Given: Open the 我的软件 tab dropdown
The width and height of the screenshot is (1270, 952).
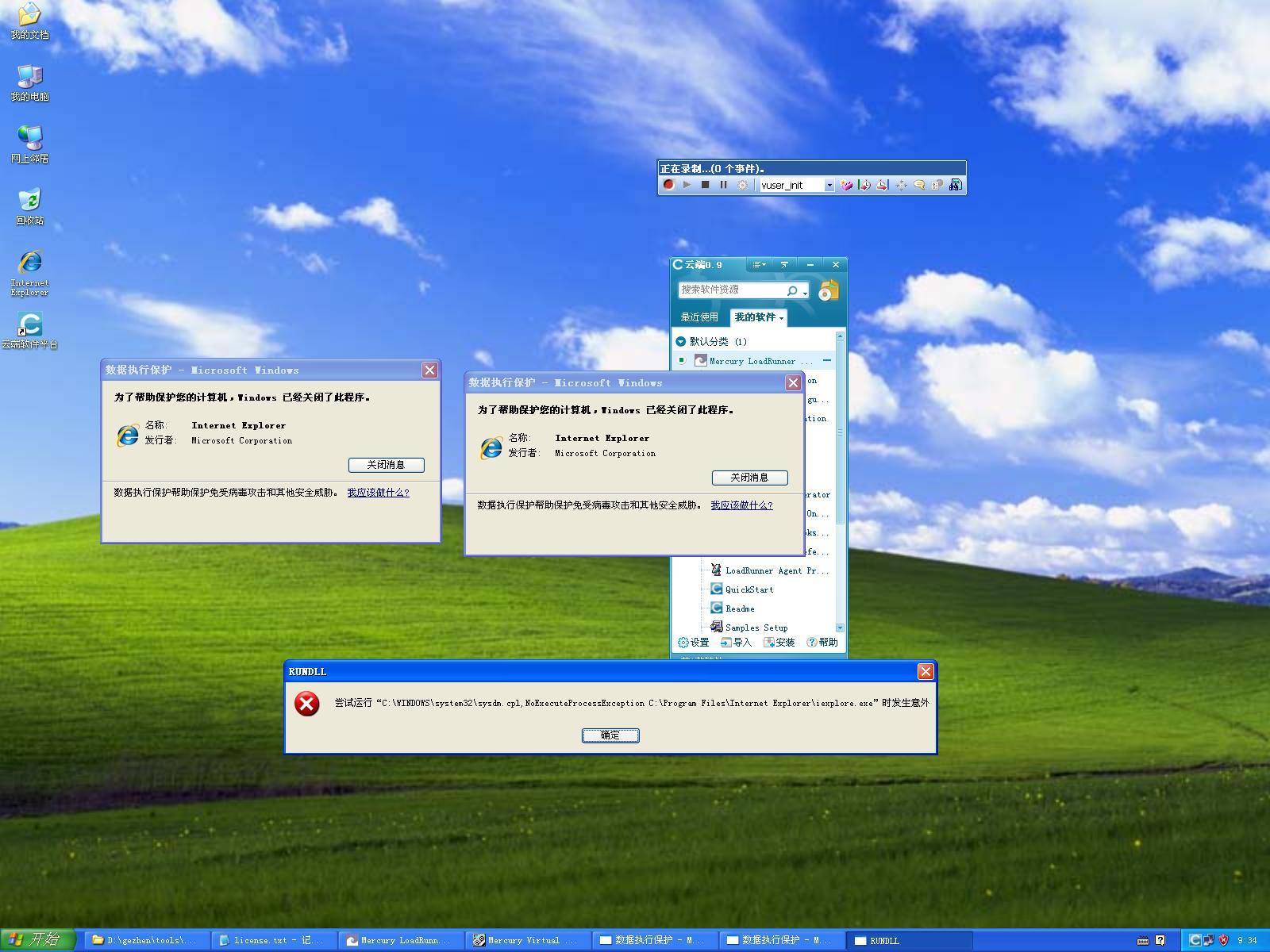Looking at the screenshot, I should 759,317.
